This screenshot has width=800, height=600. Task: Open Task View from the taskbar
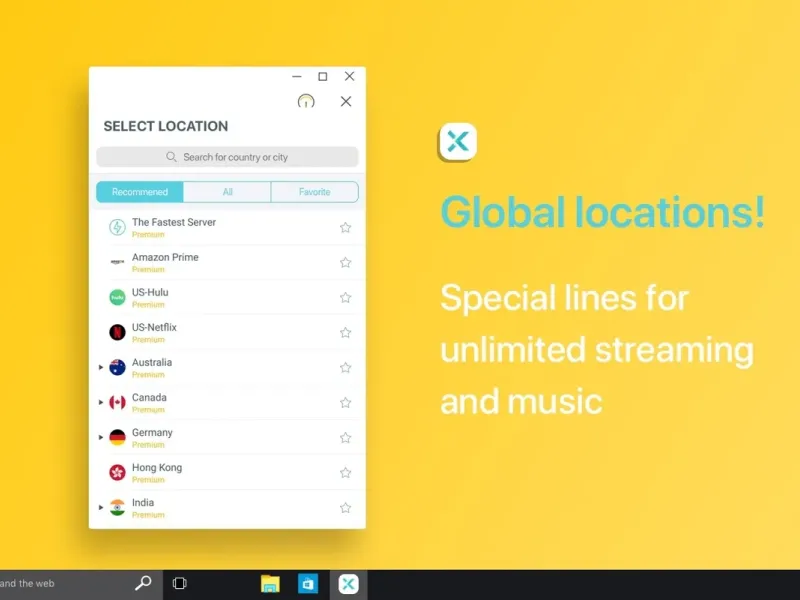click(180, 583)
